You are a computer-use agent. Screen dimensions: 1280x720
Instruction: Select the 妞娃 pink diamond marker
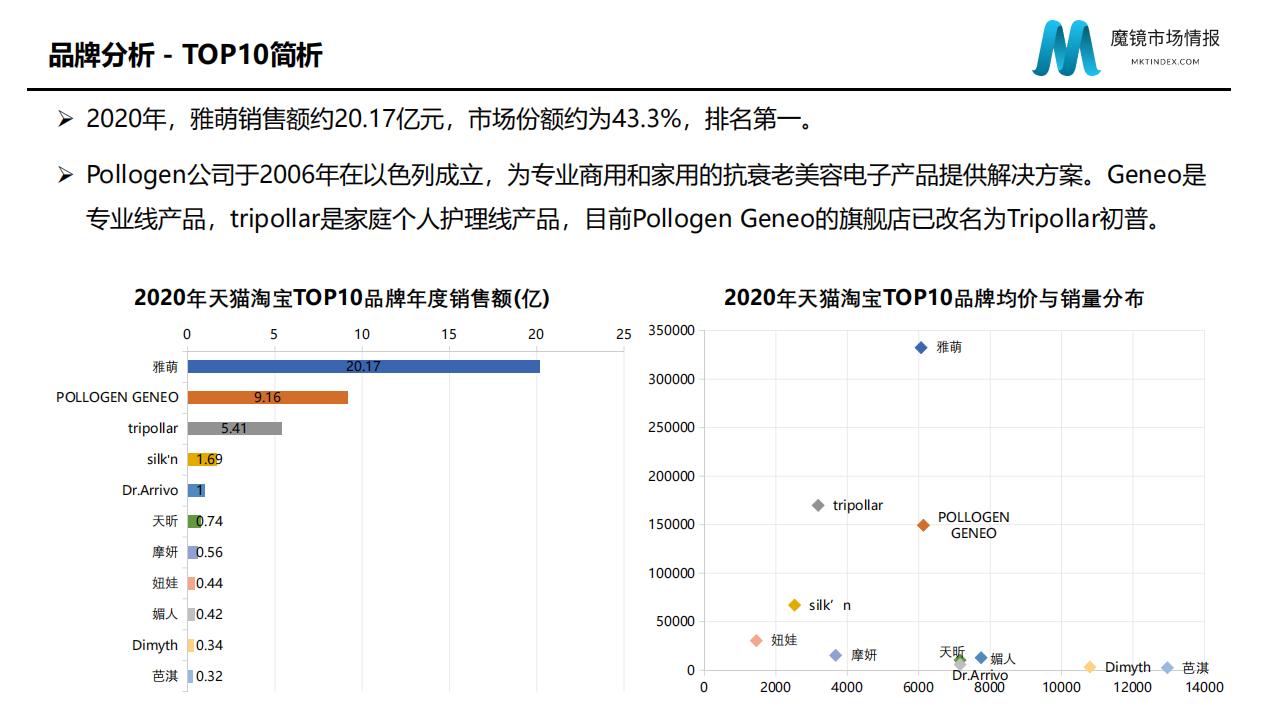pyautogui.click(x=756, y=640)
